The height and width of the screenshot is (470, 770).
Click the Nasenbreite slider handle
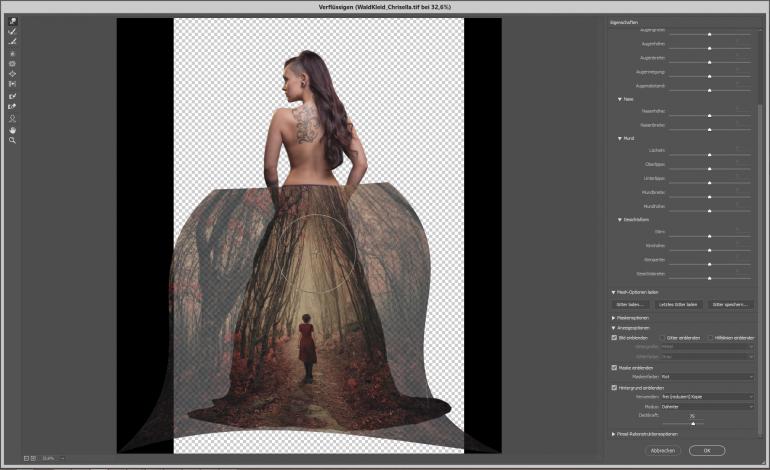coord(709,130)
